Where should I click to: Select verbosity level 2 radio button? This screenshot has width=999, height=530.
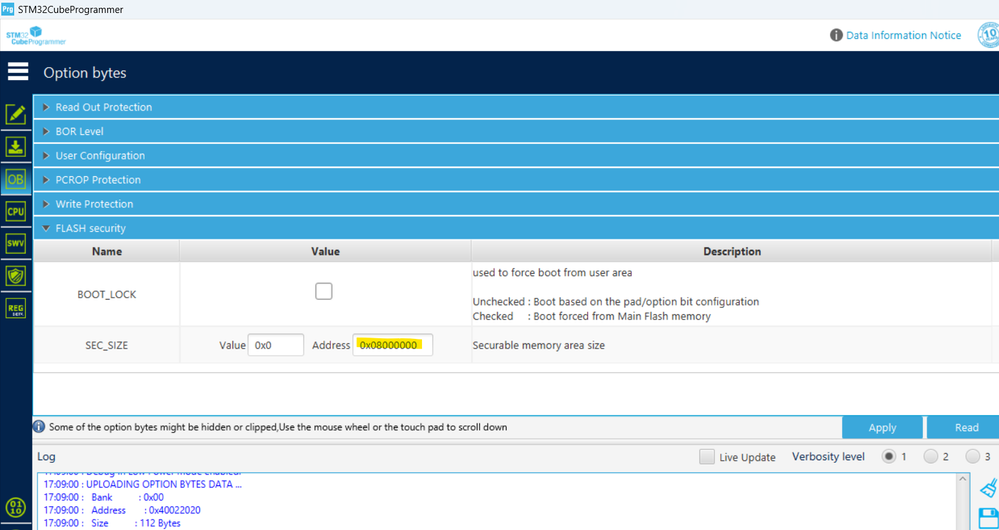[x=931, y=456]
